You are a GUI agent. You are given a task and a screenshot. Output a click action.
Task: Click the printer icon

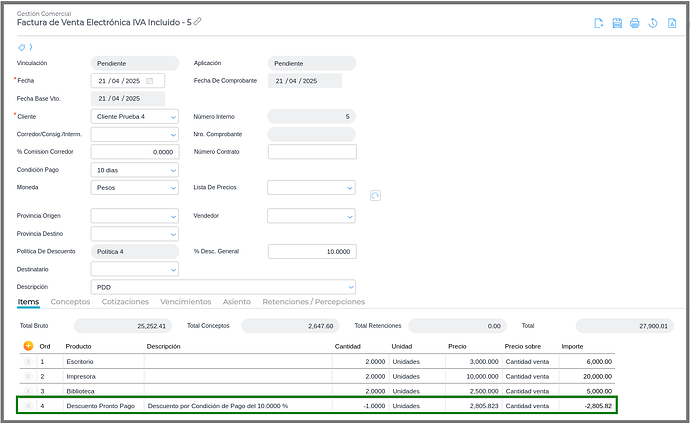[634, 23]
